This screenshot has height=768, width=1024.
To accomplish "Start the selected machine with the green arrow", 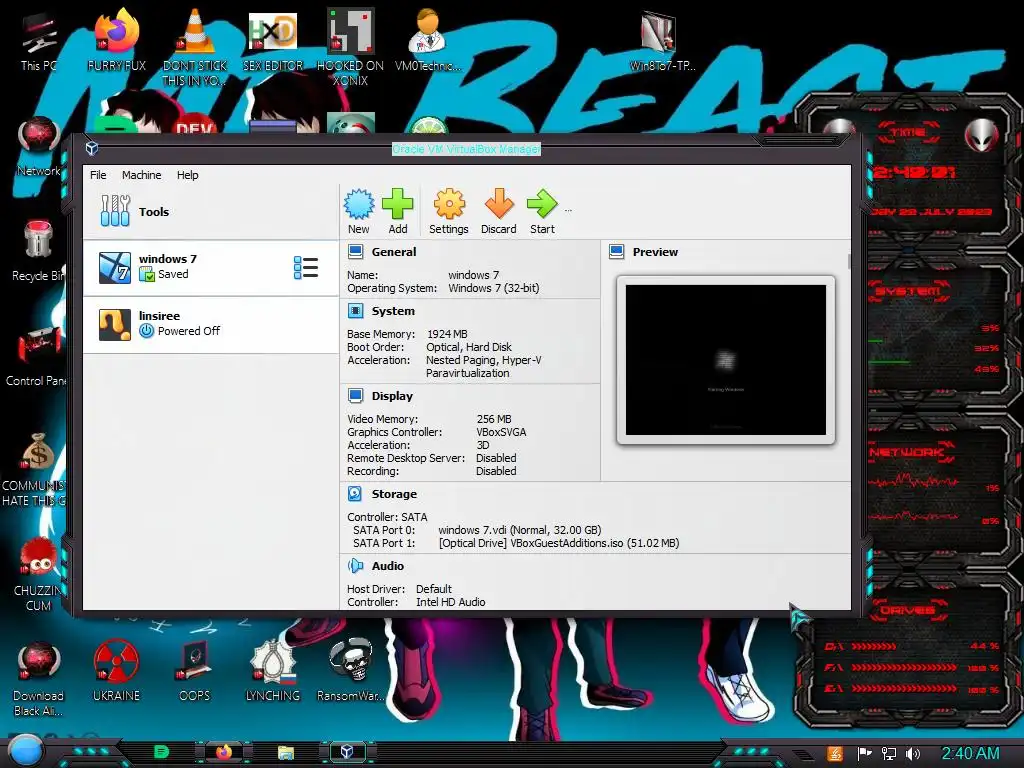I will point(542,212).
